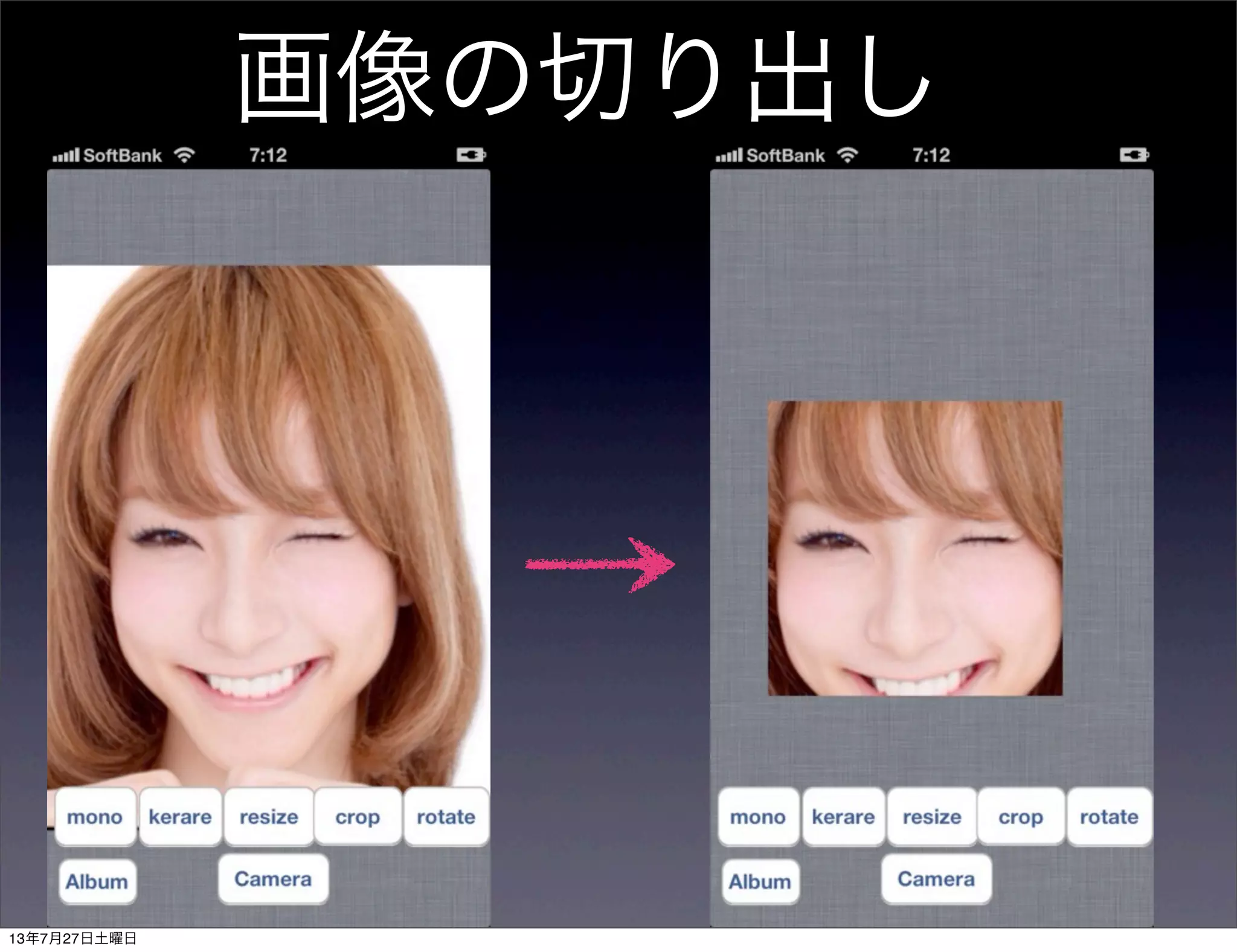Click the Wi-Fi icon on right status bar

847,155
